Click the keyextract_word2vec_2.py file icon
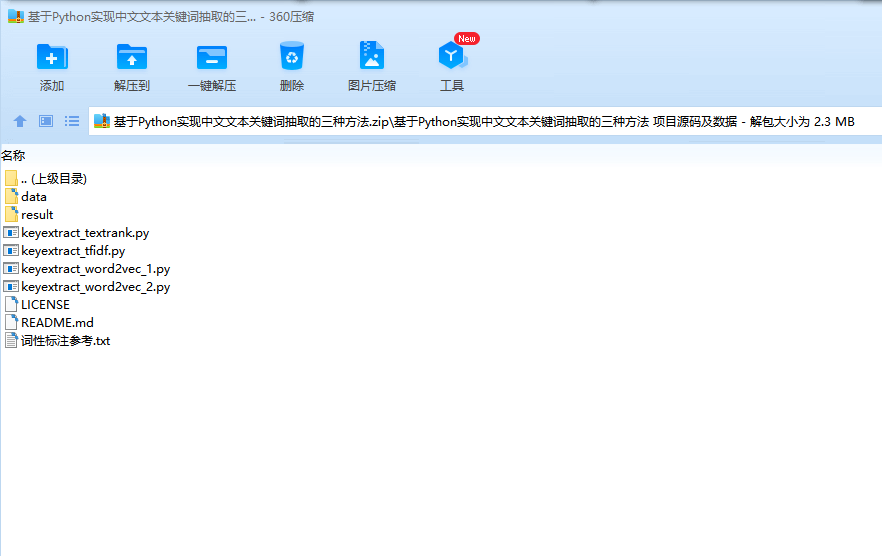882x556 pixels. [x=11, y=286]
